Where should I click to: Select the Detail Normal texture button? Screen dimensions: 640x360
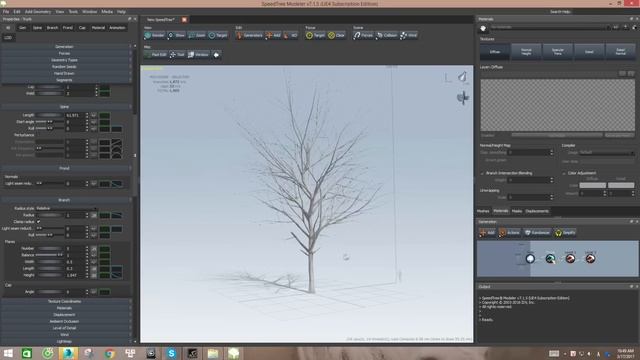[620, 52]
